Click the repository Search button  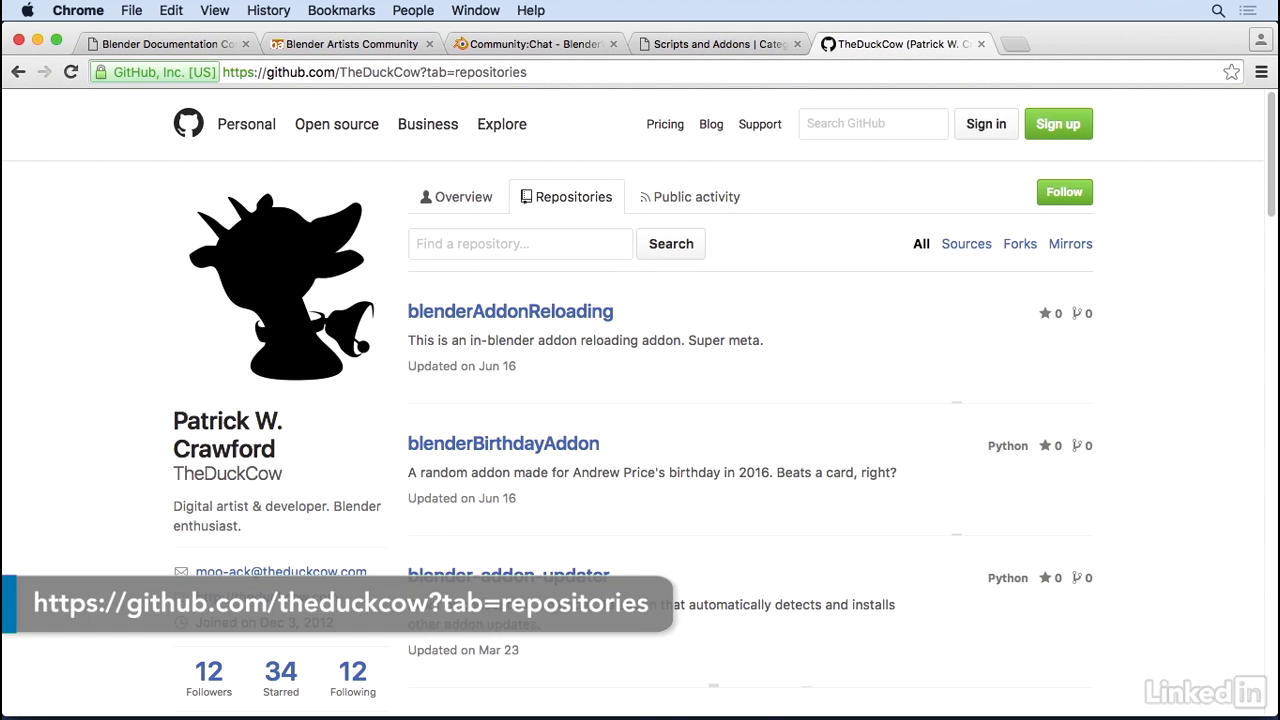click(671, 244)
